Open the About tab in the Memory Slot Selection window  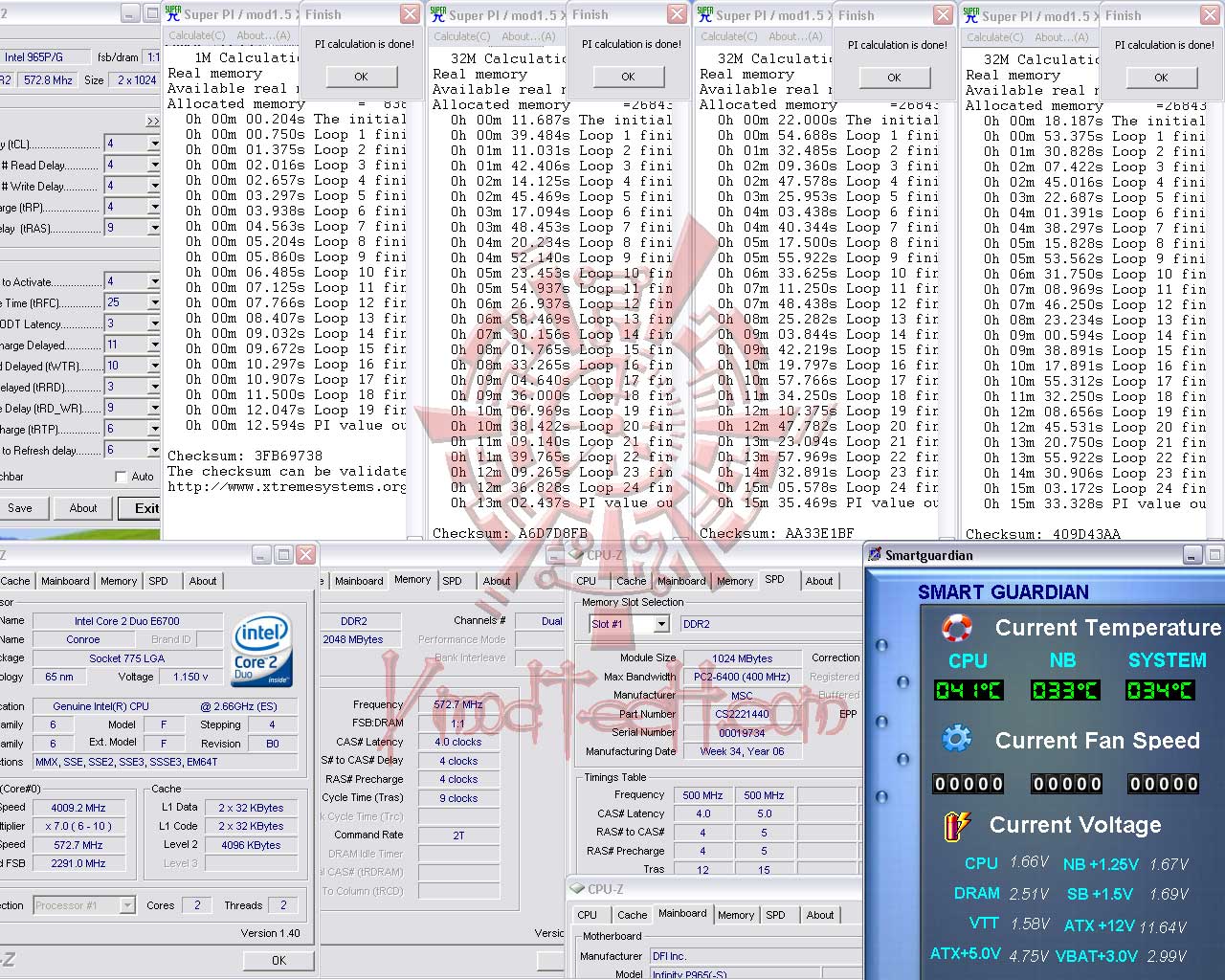tap(819, 581)
